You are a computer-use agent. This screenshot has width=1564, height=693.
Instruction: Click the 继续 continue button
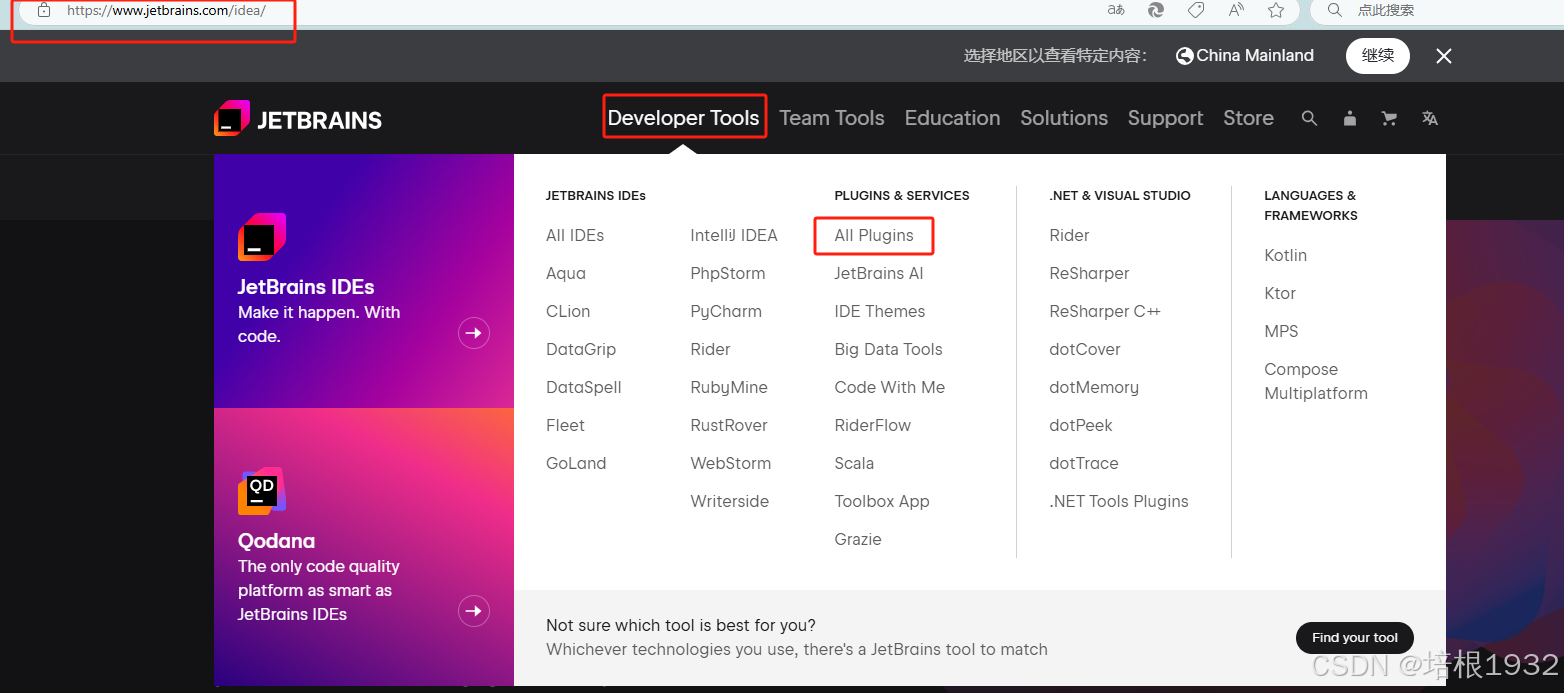click(1378, 56)
